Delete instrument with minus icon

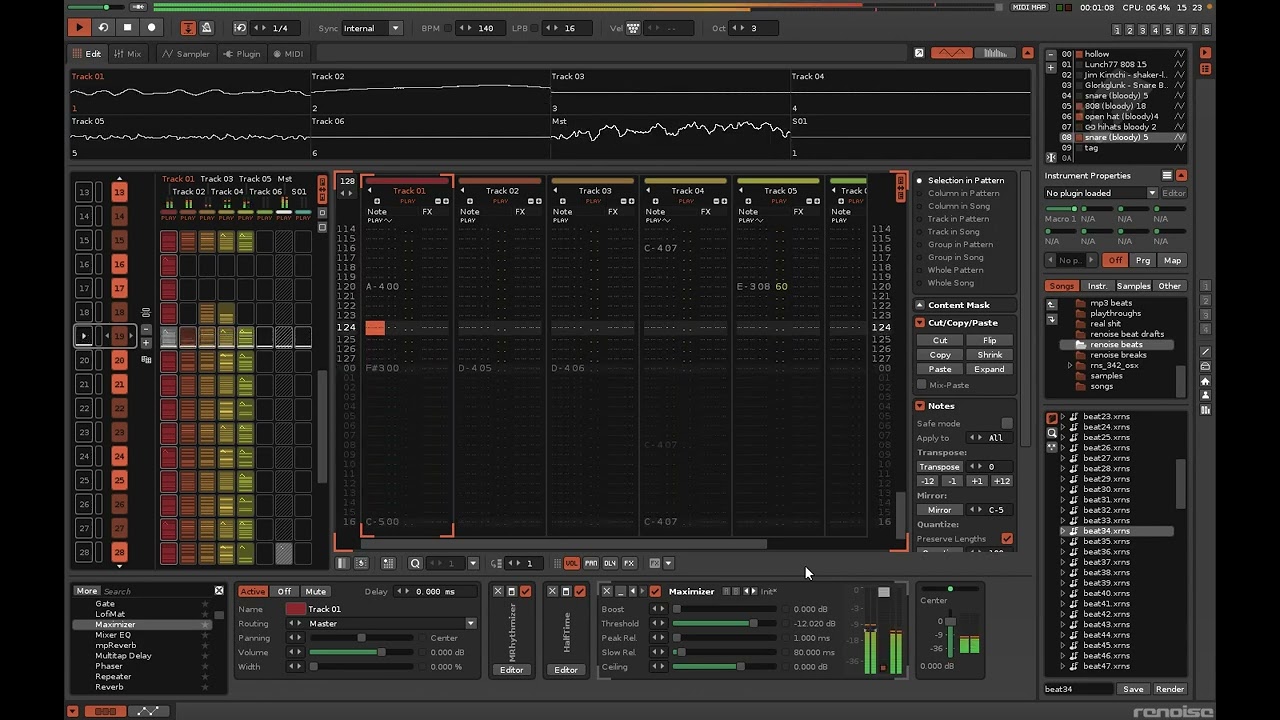(1051, 55)
